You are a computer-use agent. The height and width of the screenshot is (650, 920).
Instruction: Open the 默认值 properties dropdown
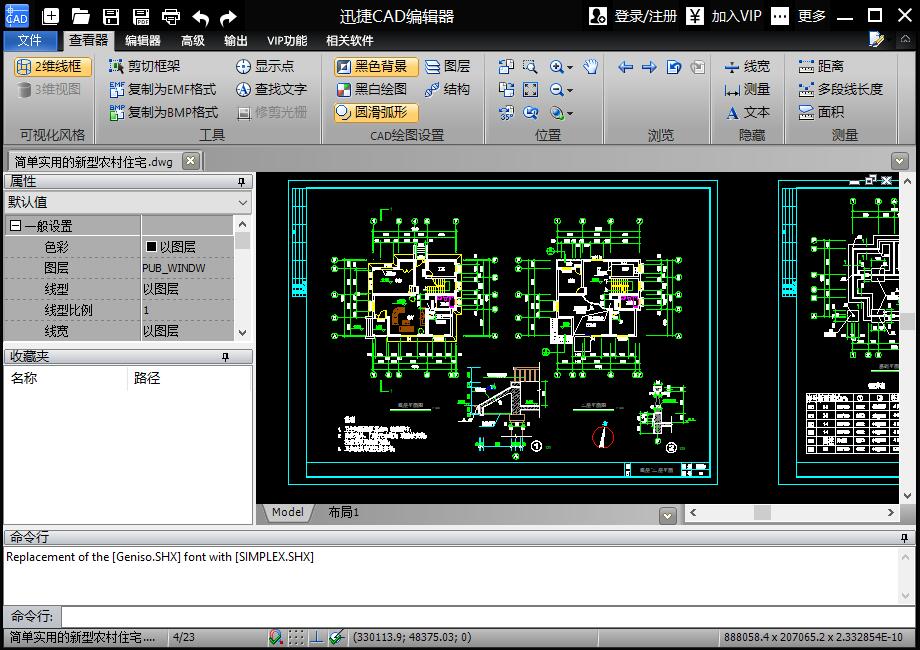click(x=242, y=202)
